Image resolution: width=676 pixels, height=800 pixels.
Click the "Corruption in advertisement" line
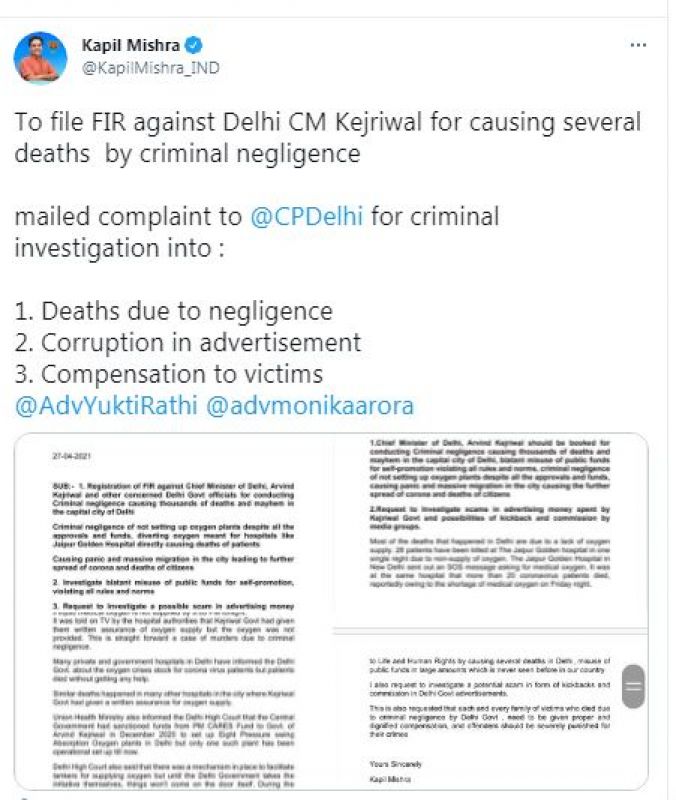pos(188,342)
